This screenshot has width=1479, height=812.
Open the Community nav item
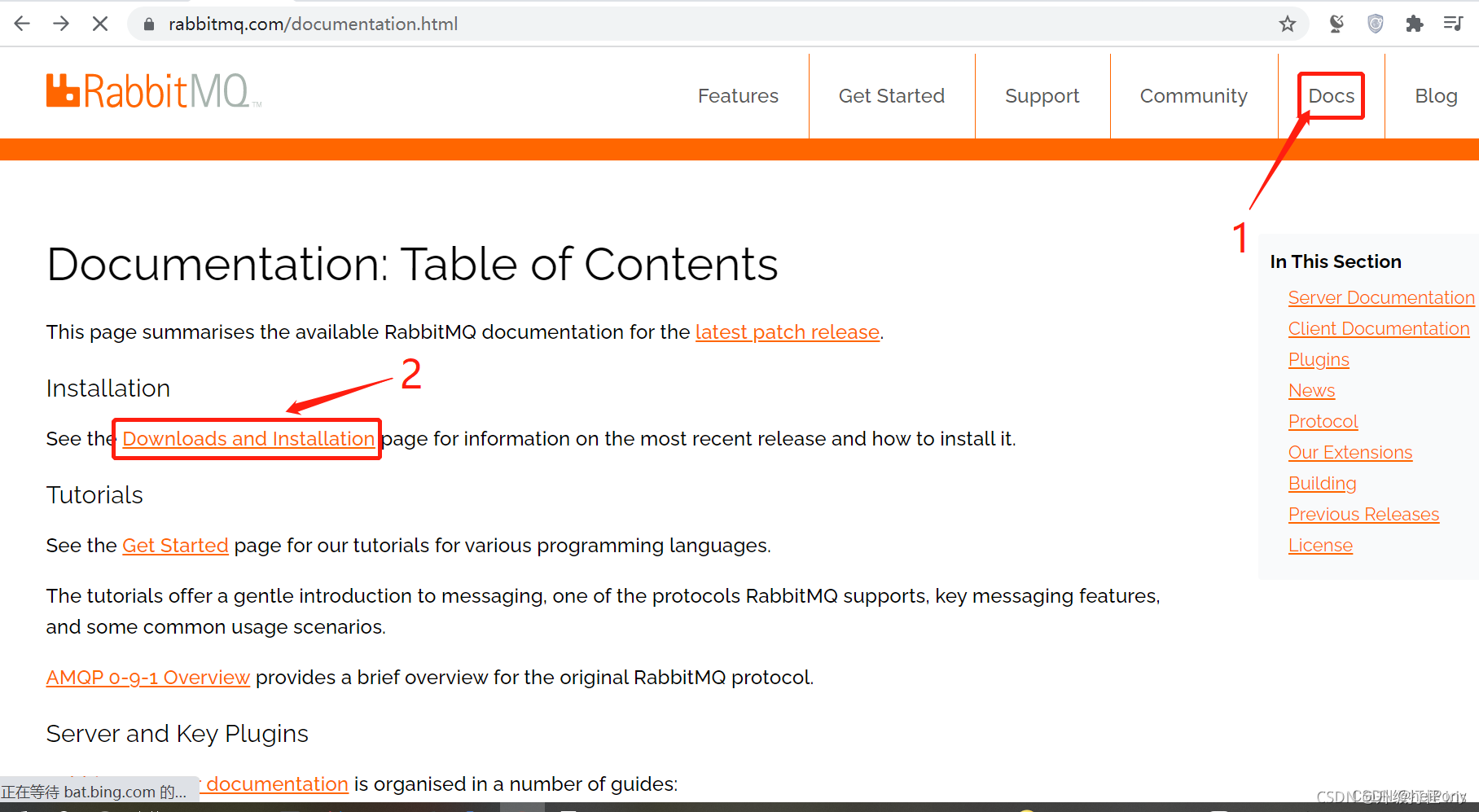point(1194,96)
